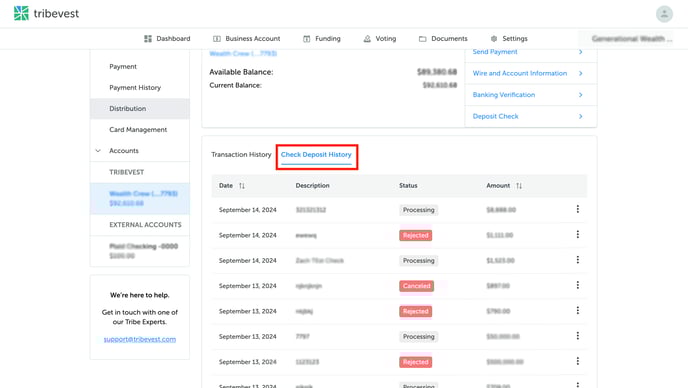This screenshot has width=688, height=388.
Task: Click the Status column header
Action: 408,186
